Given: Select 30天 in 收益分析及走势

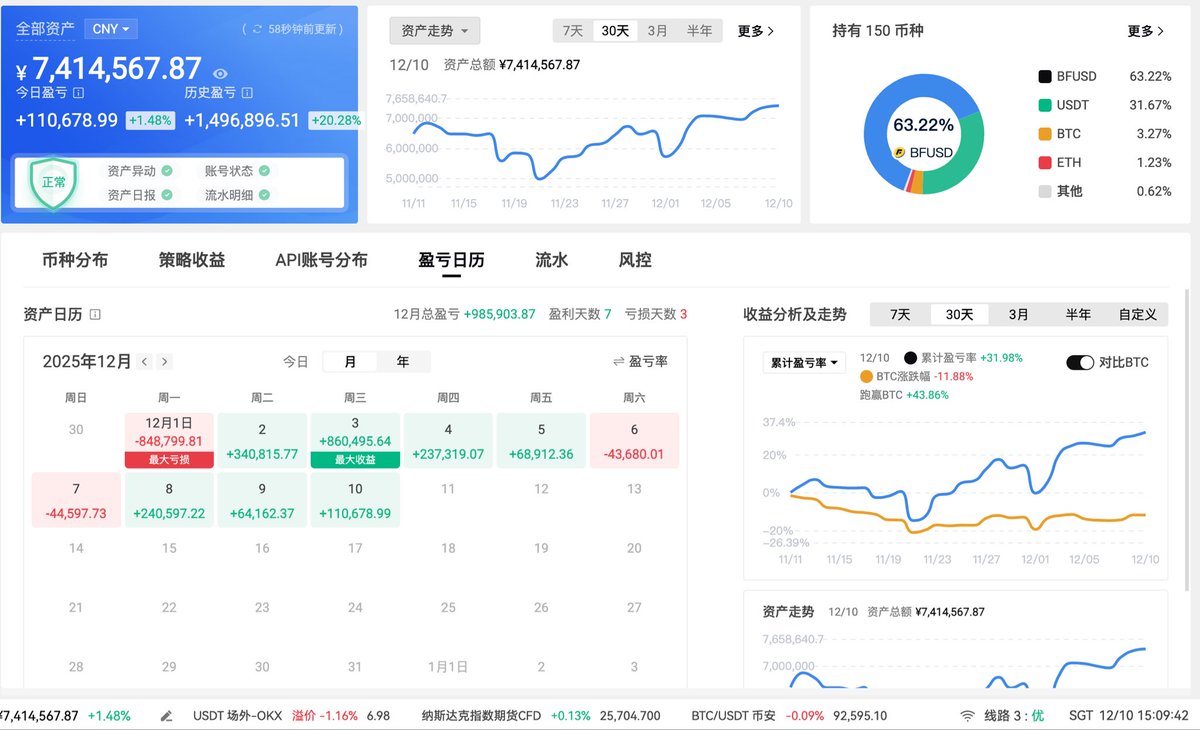Looking at the screenshot, I should pyautogui.click(x=959, y=314).
